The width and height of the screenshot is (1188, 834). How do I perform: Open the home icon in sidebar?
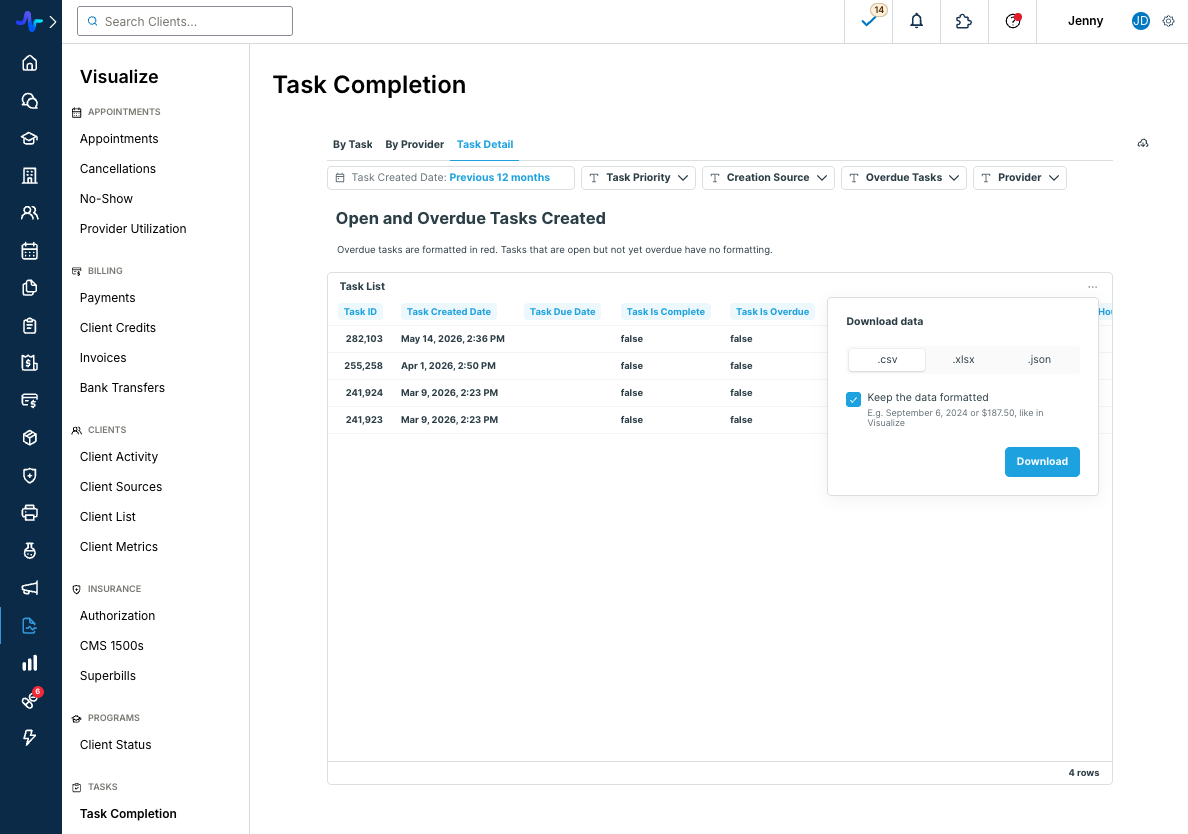30,63
